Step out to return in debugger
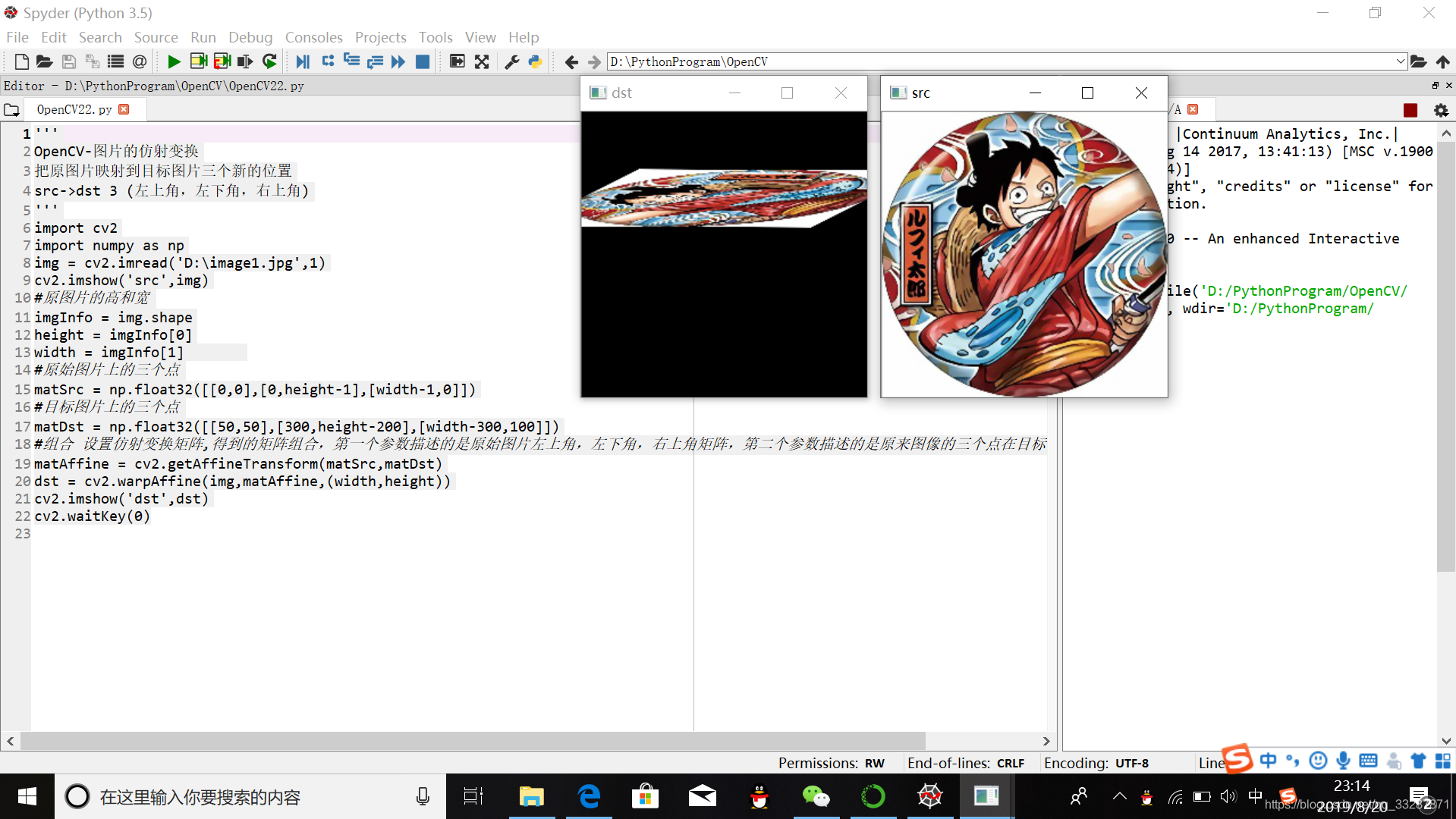 click(x=375, y=61)
